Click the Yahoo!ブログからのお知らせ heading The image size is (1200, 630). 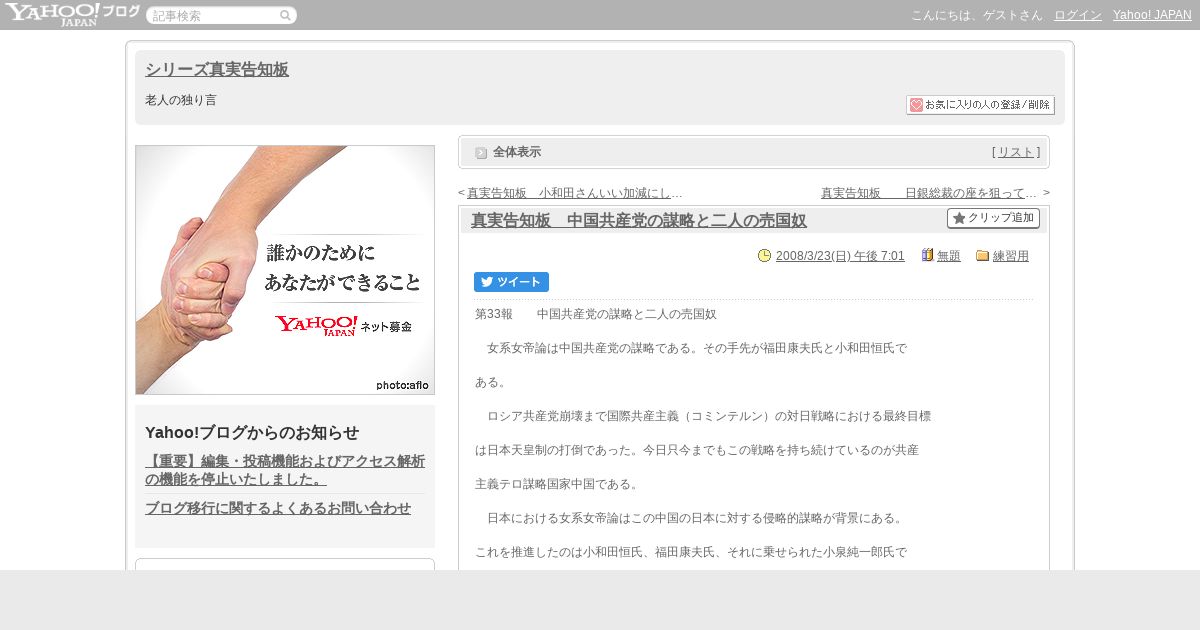pyautogui.click(x=252, y=433)
